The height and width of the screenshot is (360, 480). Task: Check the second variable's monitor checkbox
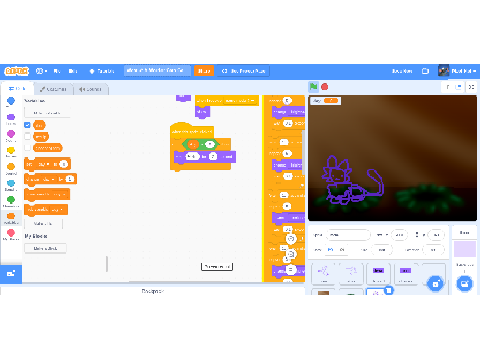(x=27, y=136)
